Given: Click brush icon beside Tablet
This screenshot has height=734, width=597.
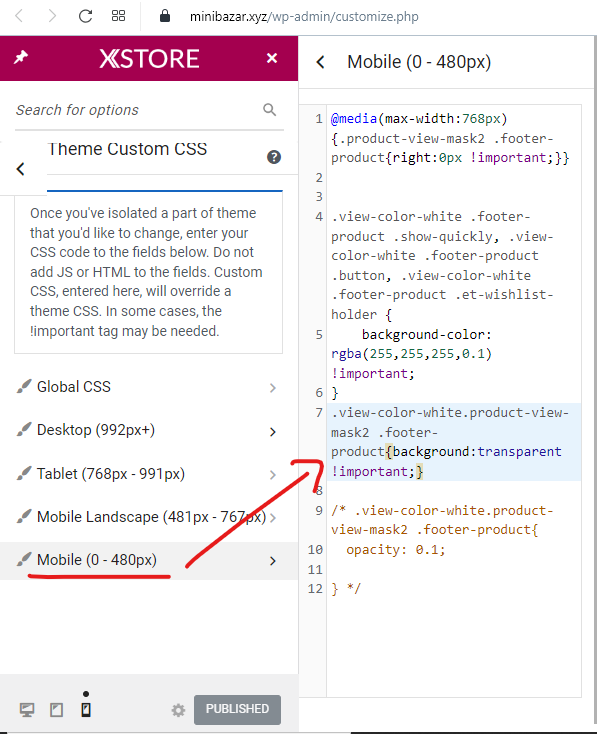Looking at the screenshot, I should click(x=23, y=473).
